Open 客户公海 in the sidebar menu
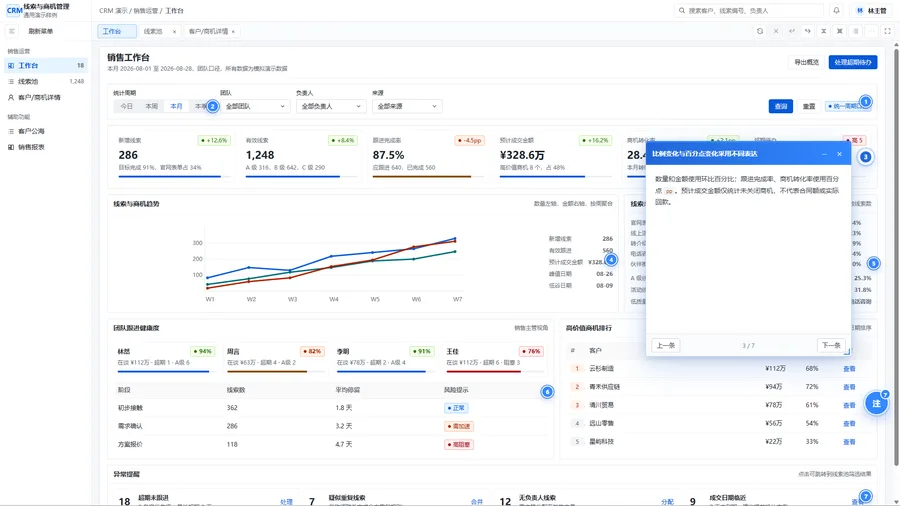 pos(46,131)
